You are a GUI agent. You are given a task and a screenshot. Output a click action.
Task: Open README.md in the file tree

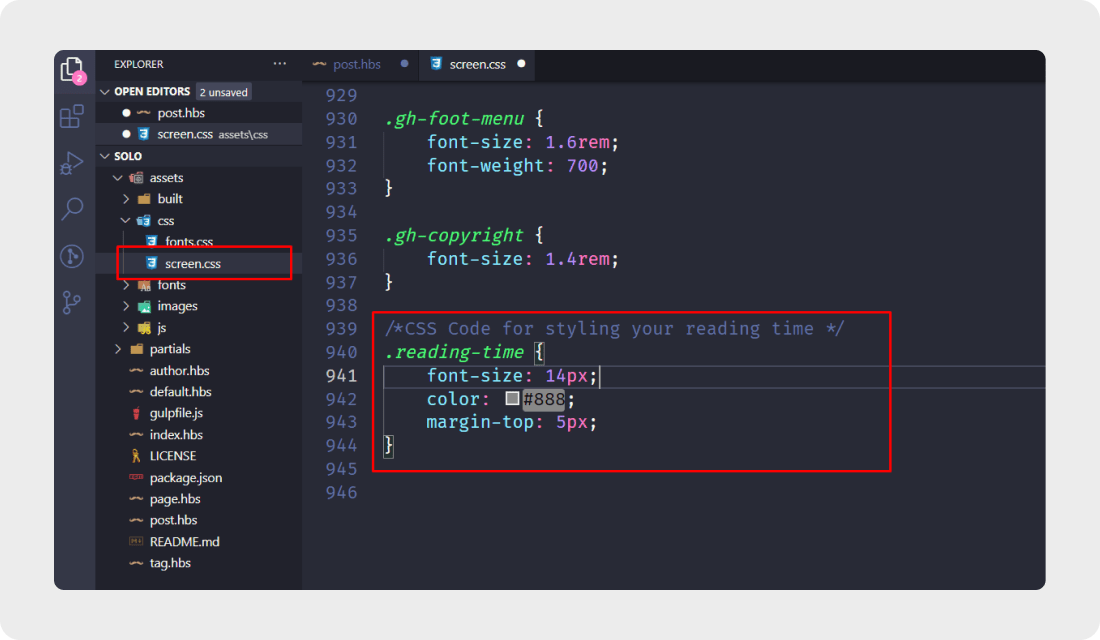point(184,542)
